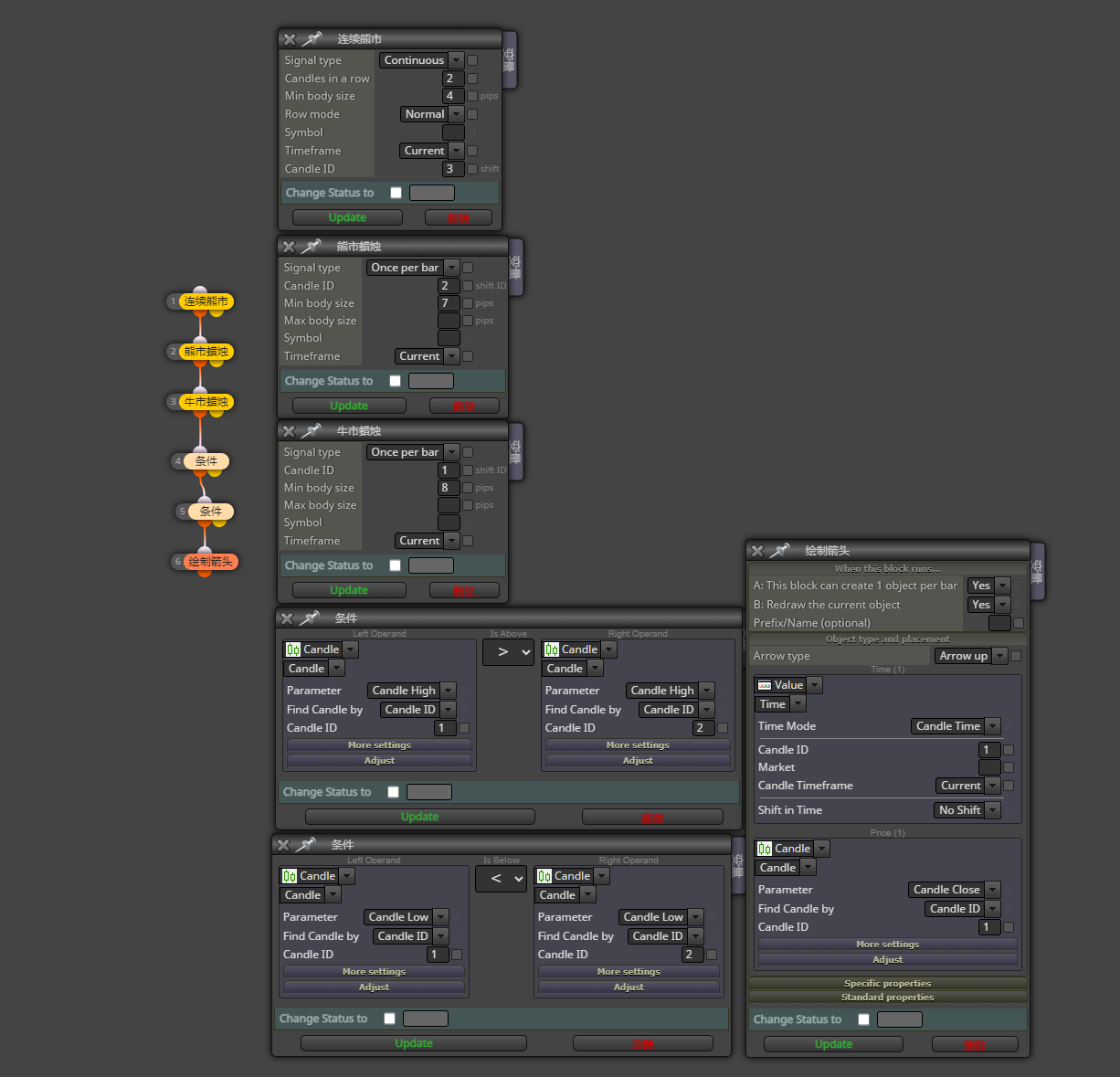Screen dimensions: 1120x1077
Task: Select block 2 熊市蜡烛 in the flow
Action: click(206, 352)
